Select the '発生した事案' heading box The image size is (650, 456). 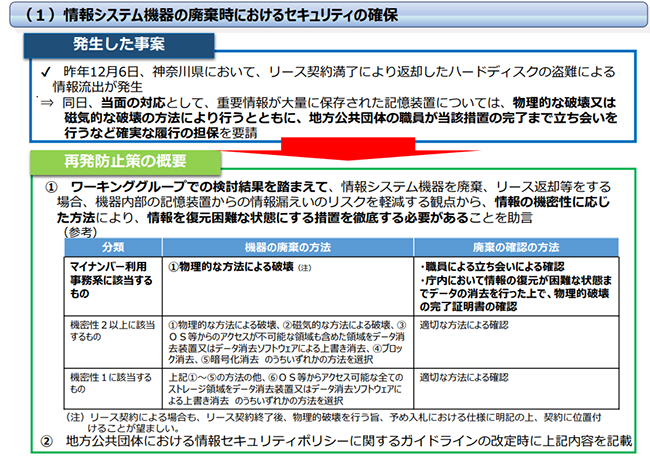119,44
